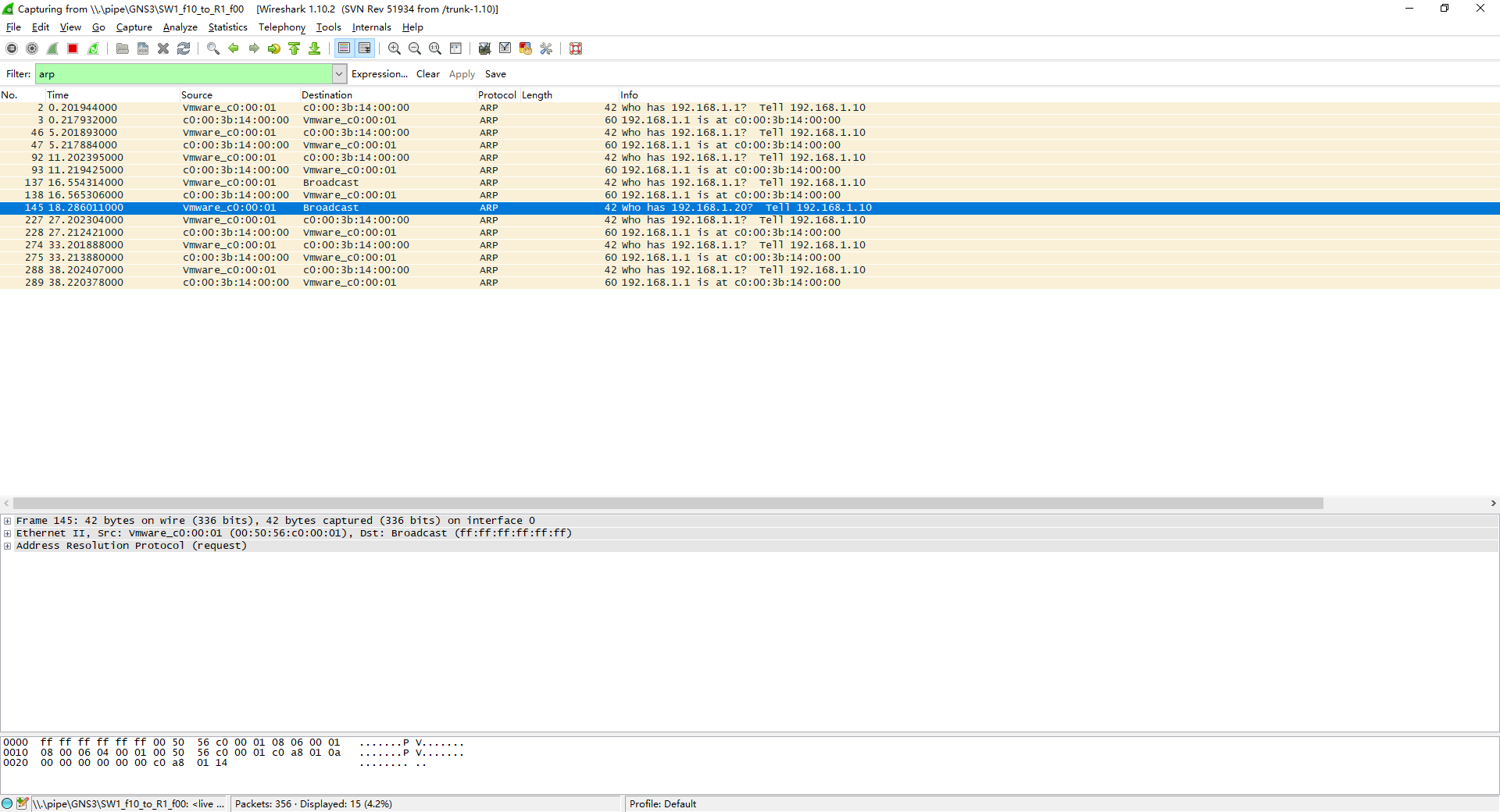Open Preferences via wrench icon
The height and width of the screenshot is (812, 1500).
(x=546, y=48)
